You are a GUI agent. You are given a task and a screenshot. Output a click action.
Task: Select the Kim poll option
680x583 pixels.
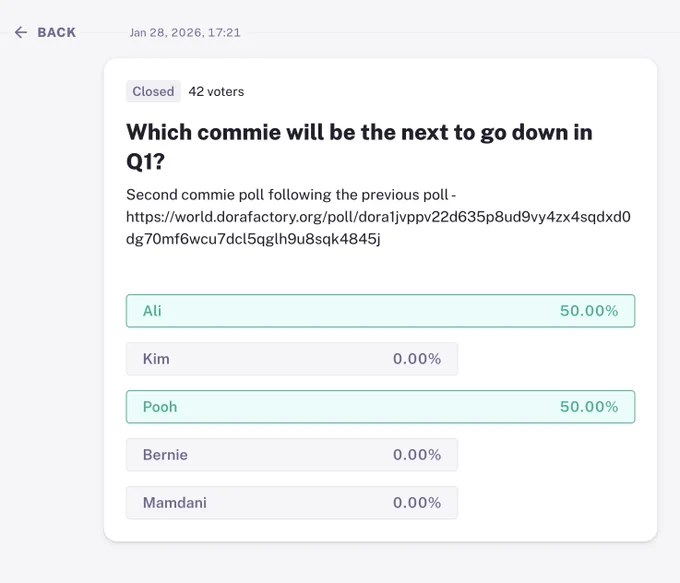click(x=292, y=359)
